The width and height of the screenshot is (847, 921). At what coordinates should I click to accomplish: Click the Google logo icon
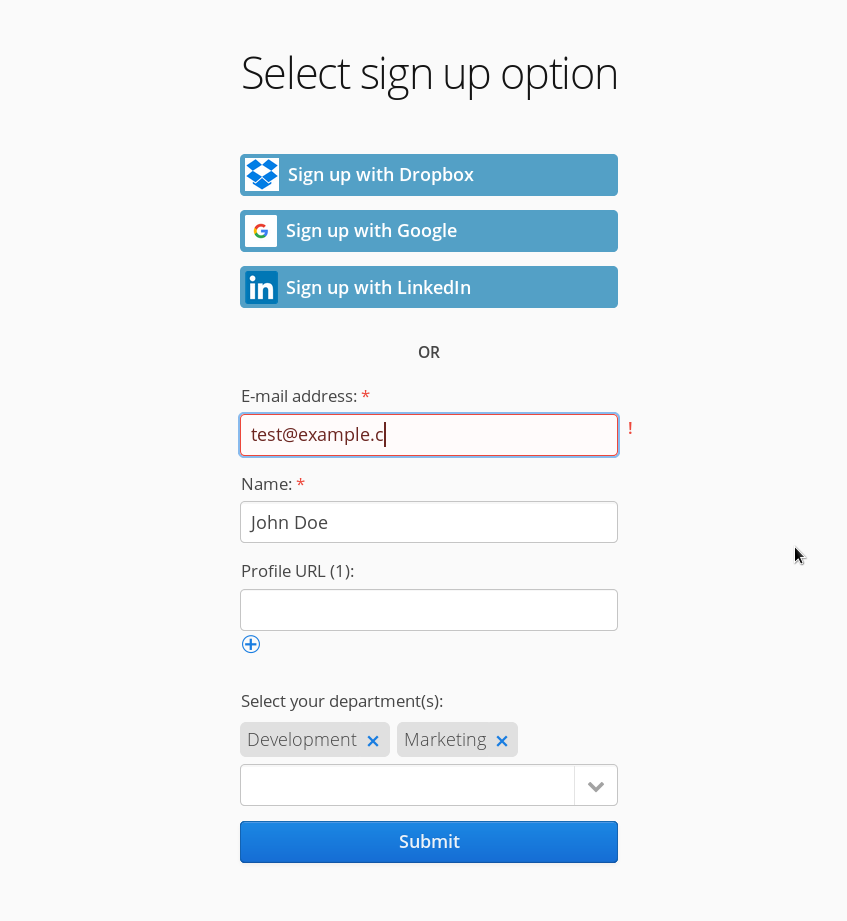point(260,230)
